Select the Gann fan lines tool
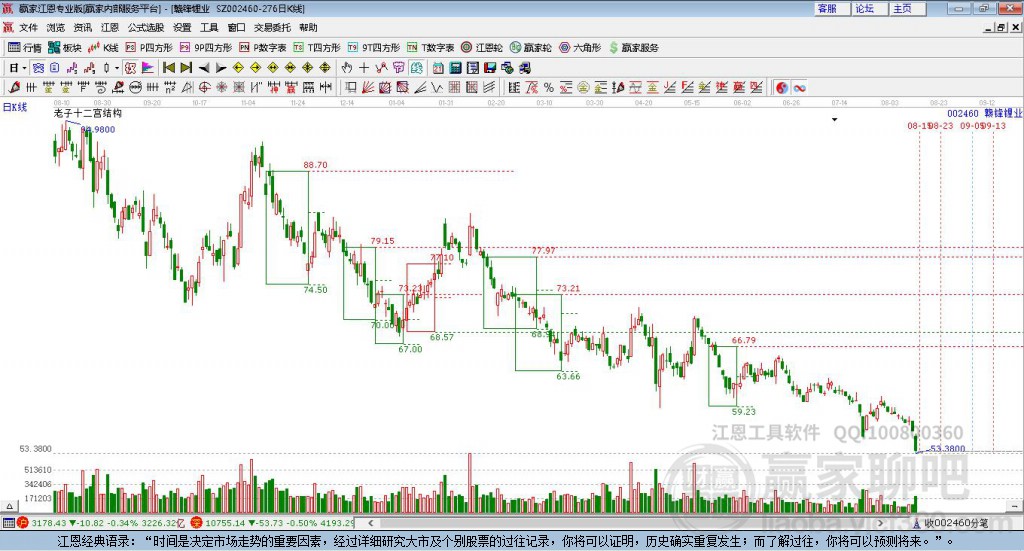The height and width of the screenshot is (551, 1024). [368, 87]
